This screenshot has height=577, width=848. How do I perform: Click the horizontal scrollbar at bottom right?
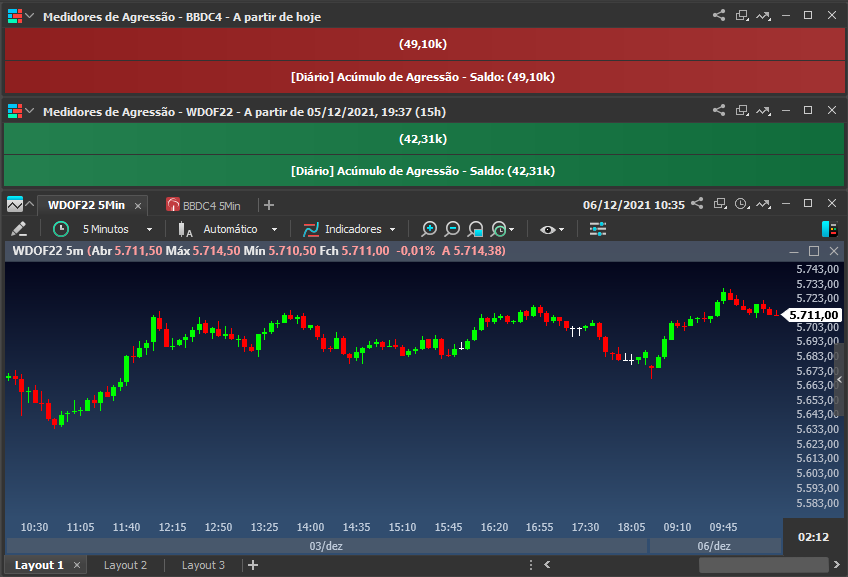tap(764, 565)
